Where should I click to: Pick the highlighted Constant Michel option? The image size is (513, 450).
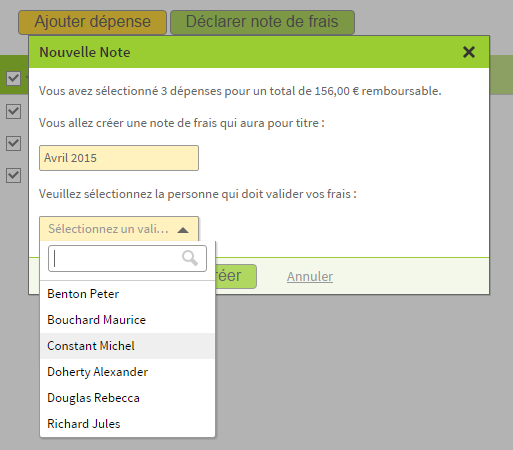pos(127,346)
